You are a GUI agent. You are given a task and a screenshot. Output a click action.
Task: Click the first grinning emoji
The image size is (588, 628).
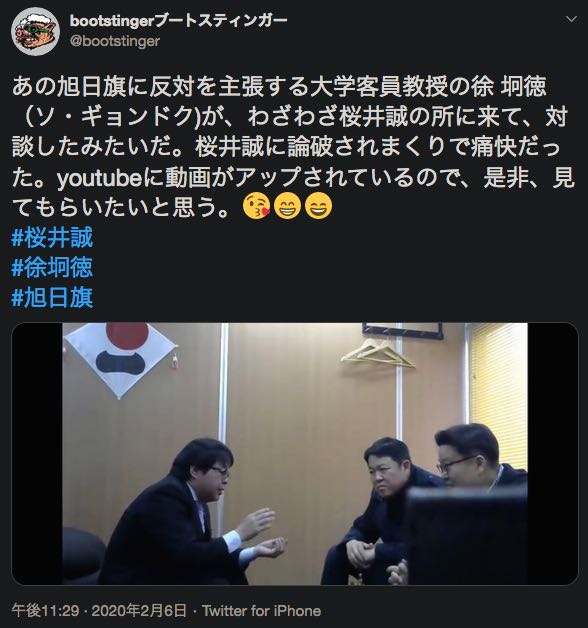[x=287, y=206]
